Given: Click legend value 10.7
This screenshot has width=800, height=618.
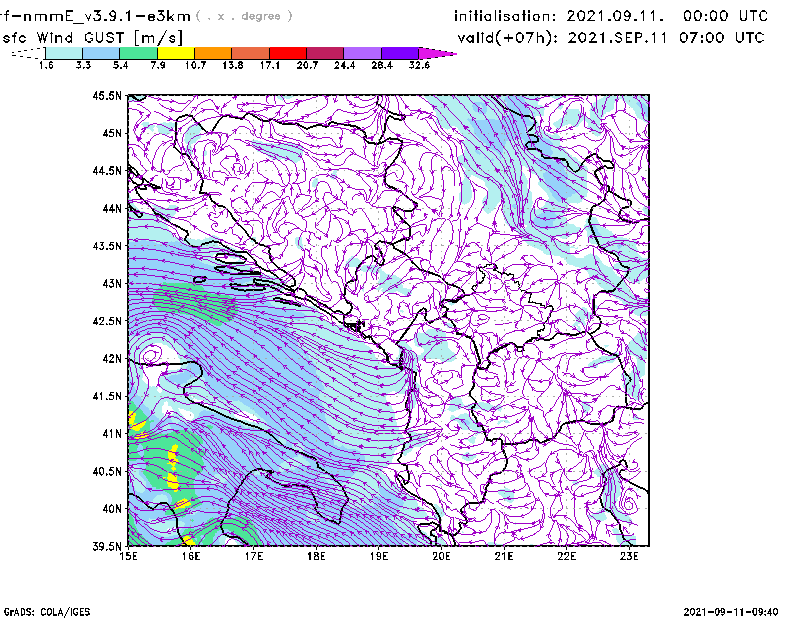Looking at the screenshot, I should click(x=195, y=65).
